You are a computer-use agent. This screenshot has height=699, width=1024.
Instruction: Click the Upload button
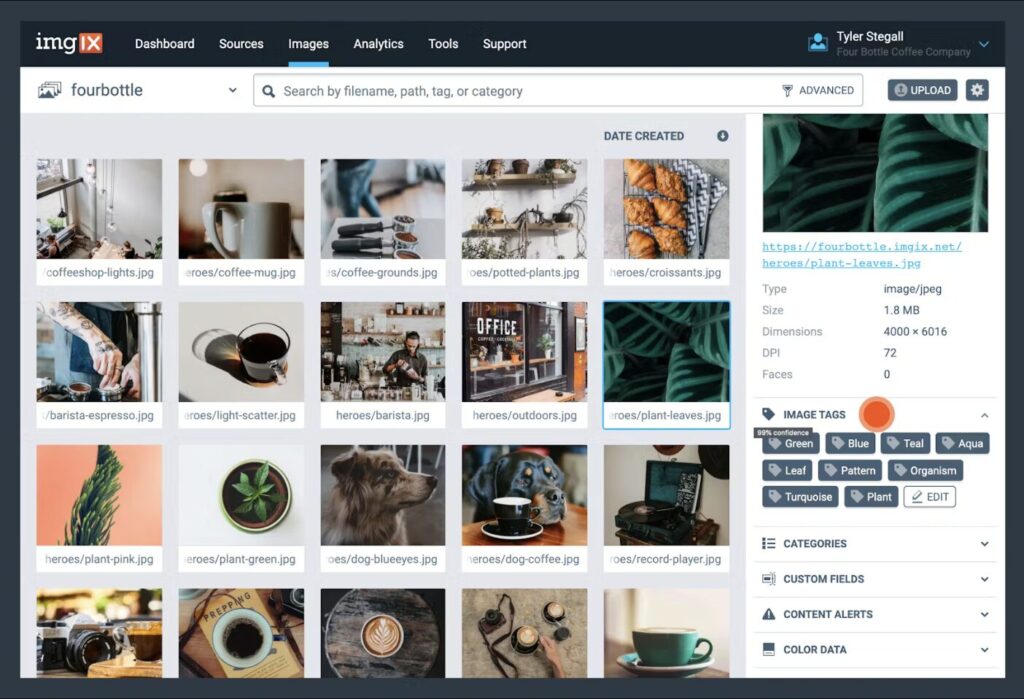click(x=922, y=90)
